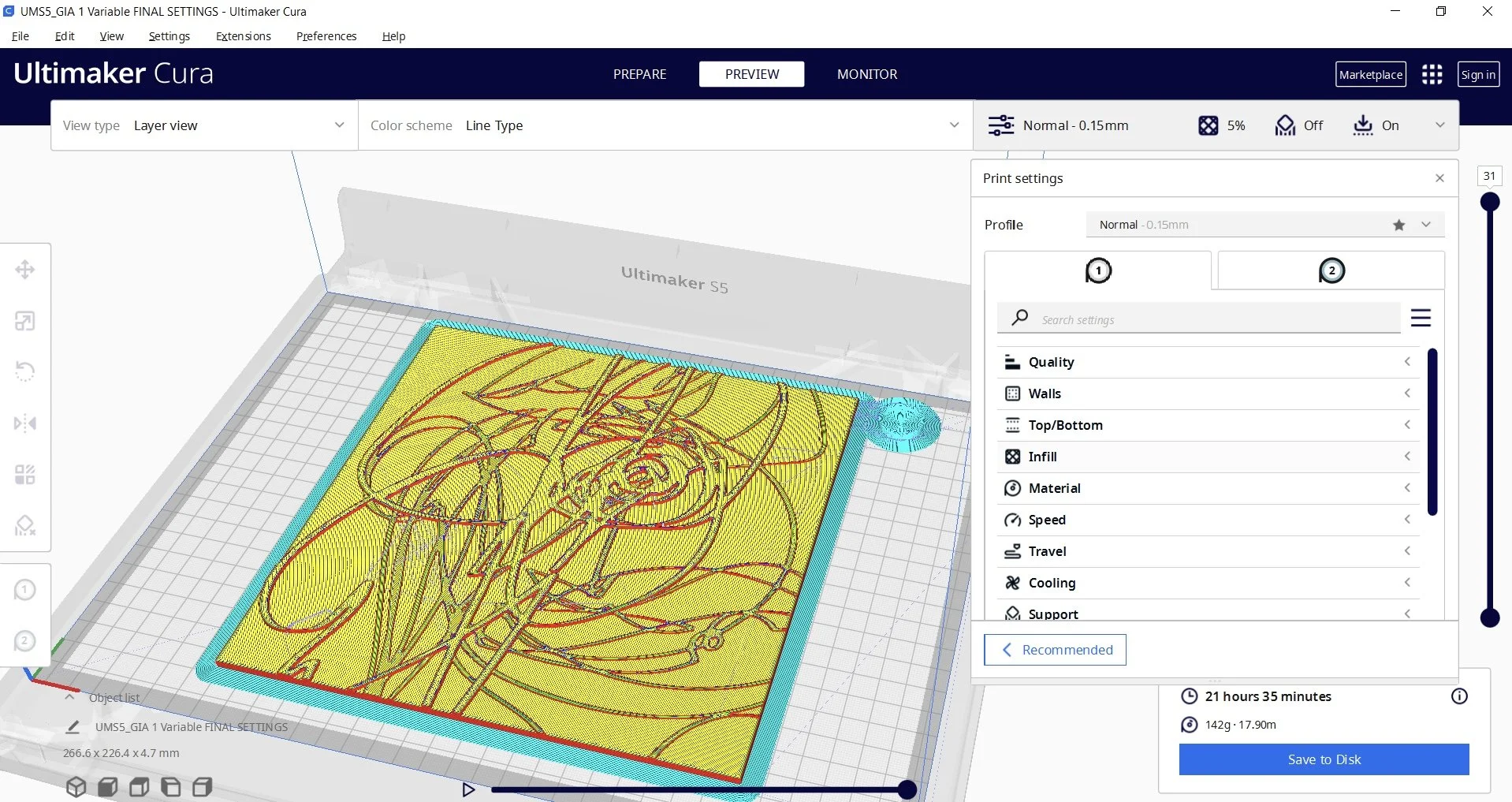Expand the Infill settings category
Screen dimensions: 1512x802
pos(1208,457)
